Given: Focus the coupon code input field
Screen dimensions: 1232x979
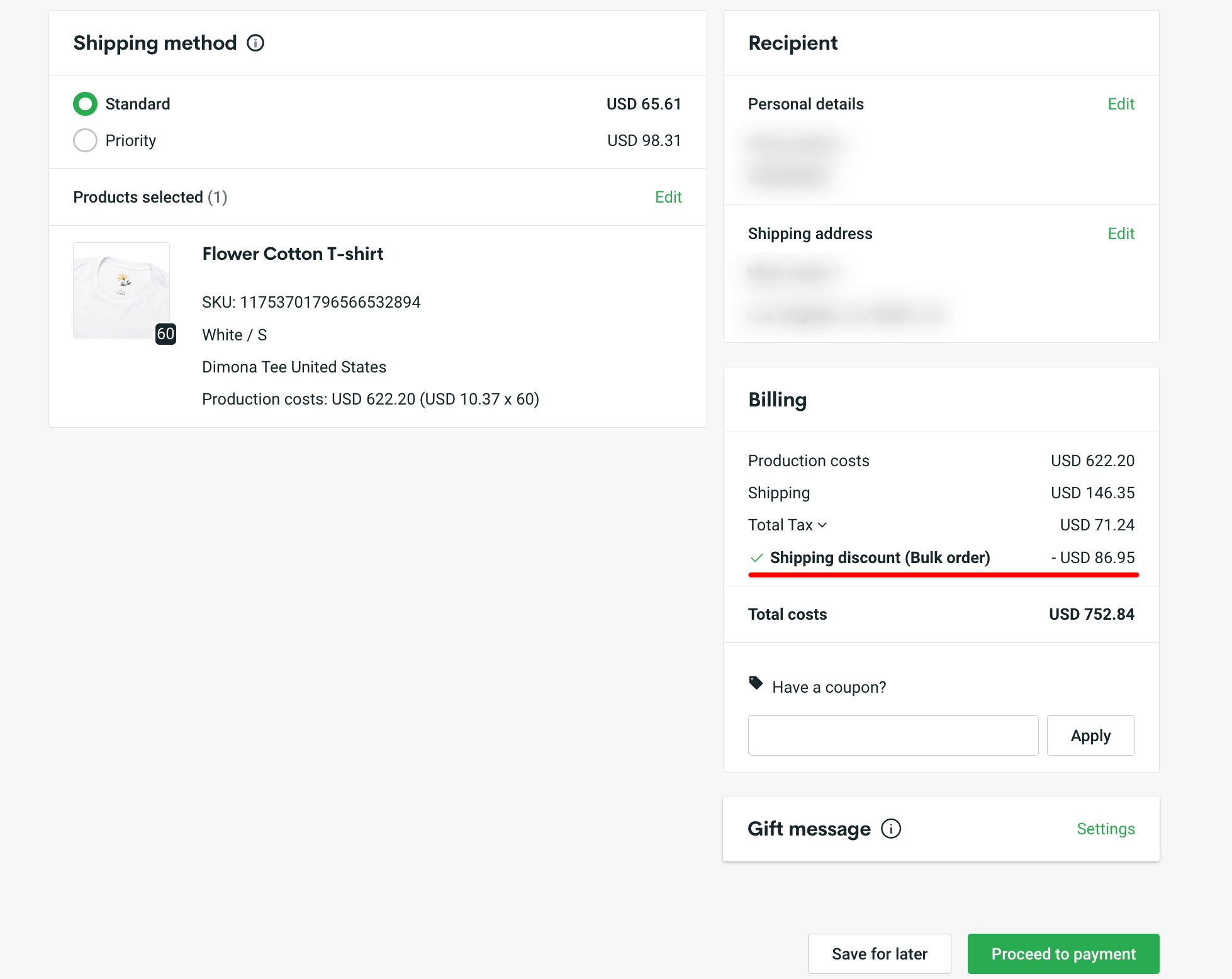Looking at the screenshot, I should [893, 736].
